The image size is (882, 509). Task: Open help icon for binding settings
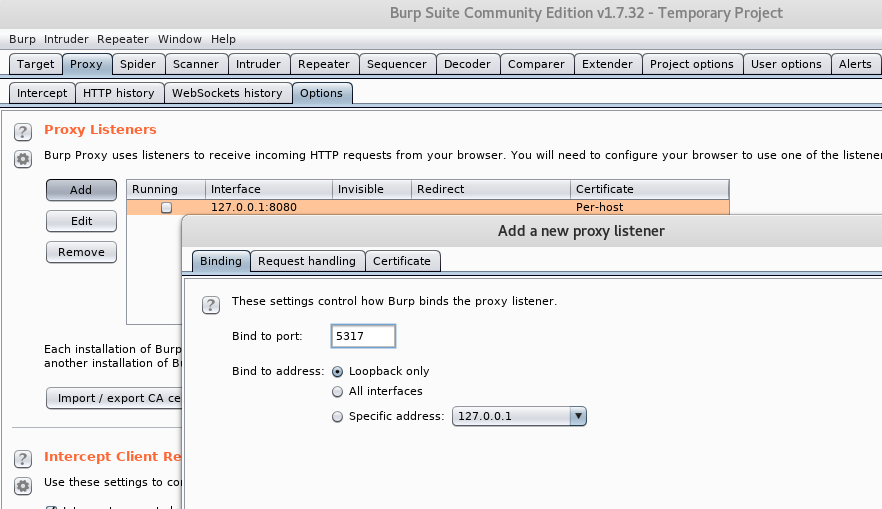(211, 305)
